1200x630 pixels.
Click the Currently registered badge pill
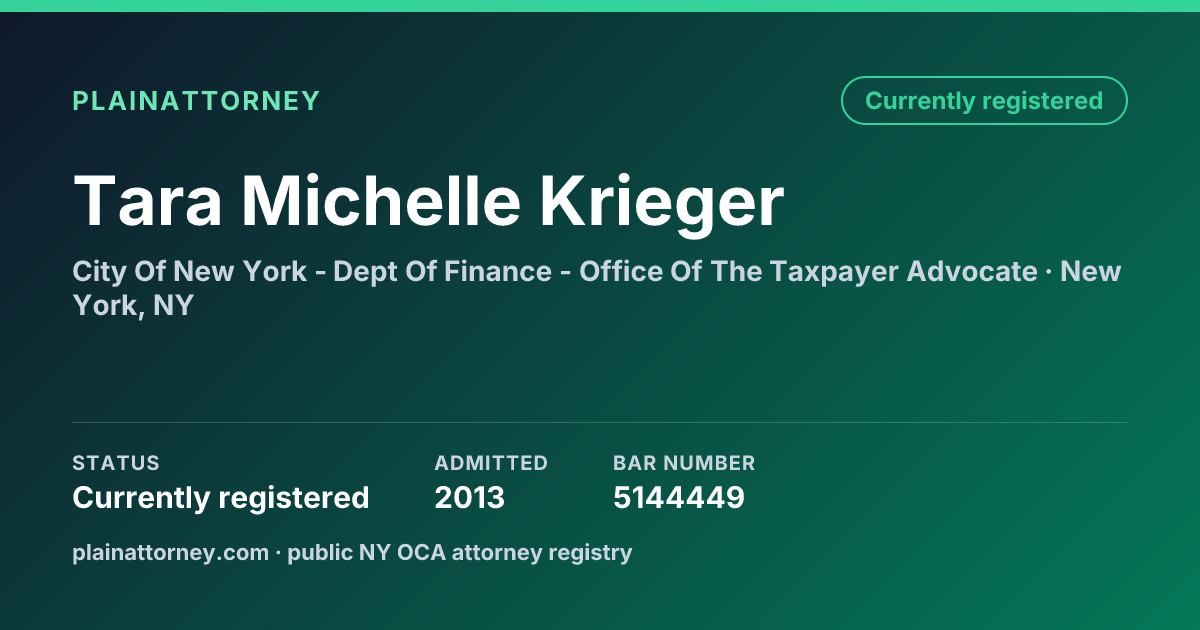click(x=984, y=101)
